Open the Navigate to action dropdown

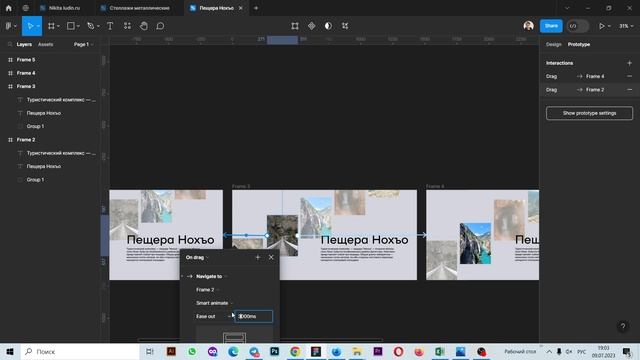click(x=211, y=276)
